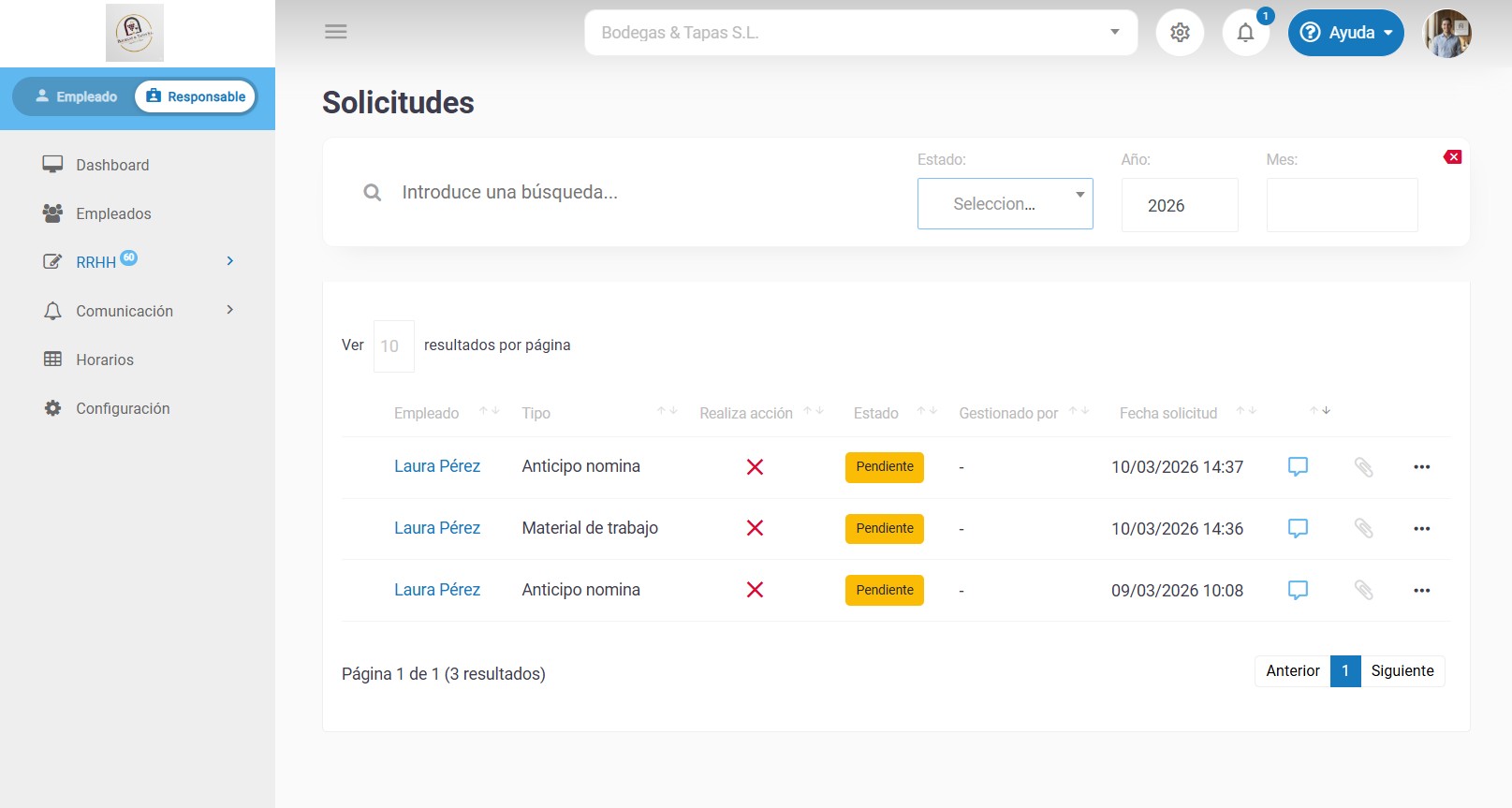Screen dimensions: 1512x808
Task: Go to the Anterior page
Action: (1292, 671)
